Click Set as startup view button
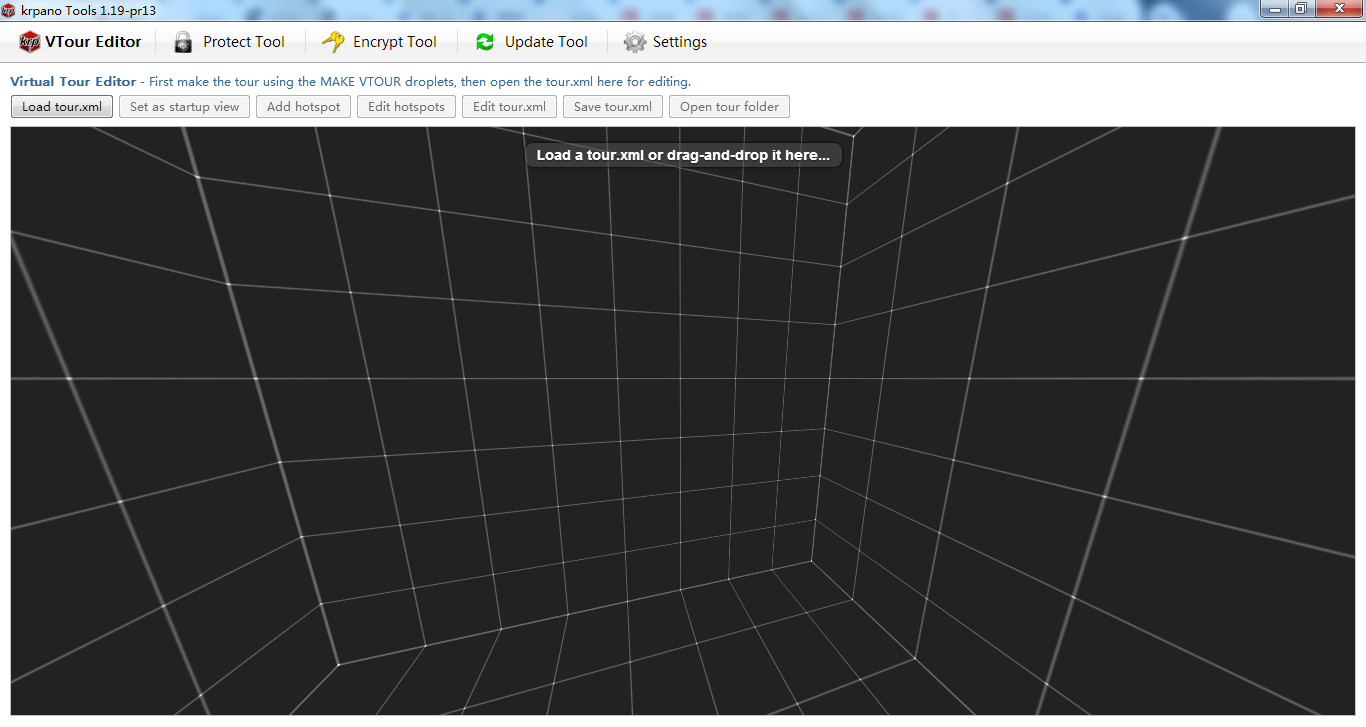This screenshot has width=1366, height=727. pos(184,107)
